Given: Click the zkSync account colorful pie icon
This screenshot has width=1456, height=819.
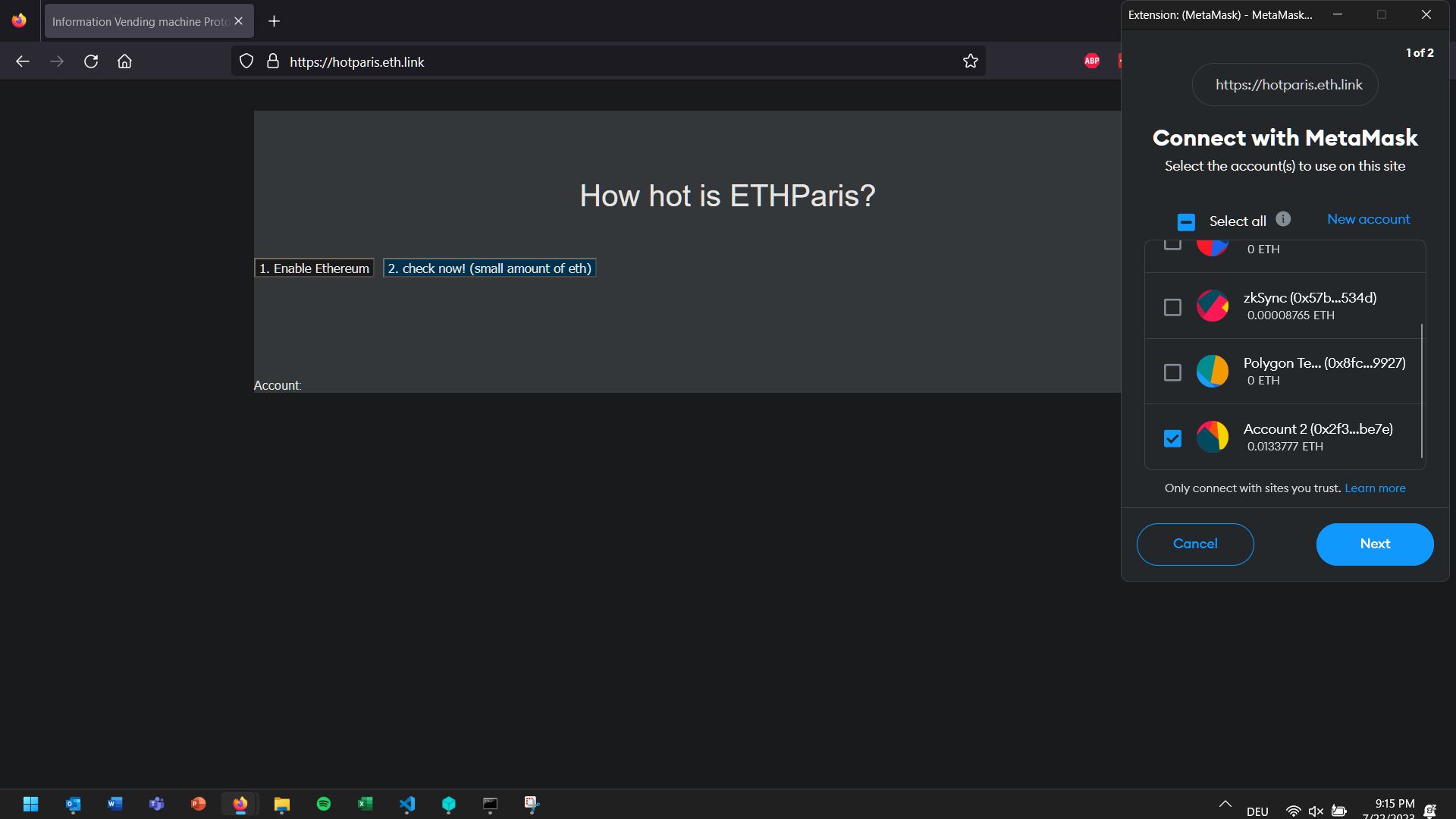Looking at the screenshot, I should pos(1212,305).
